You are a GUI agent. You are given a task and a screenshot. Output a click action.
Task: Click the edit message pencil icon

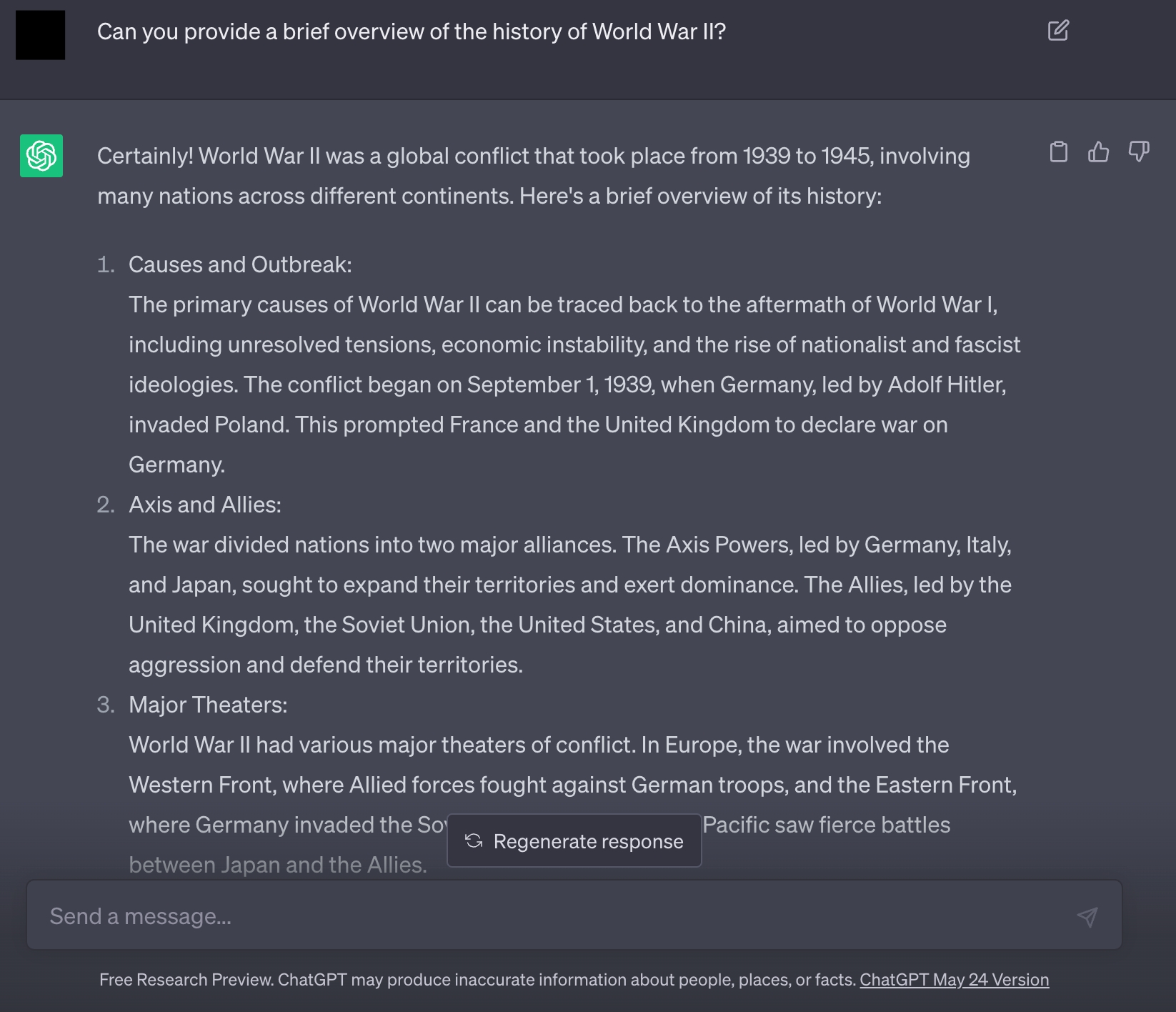[x=1058, y=31]
